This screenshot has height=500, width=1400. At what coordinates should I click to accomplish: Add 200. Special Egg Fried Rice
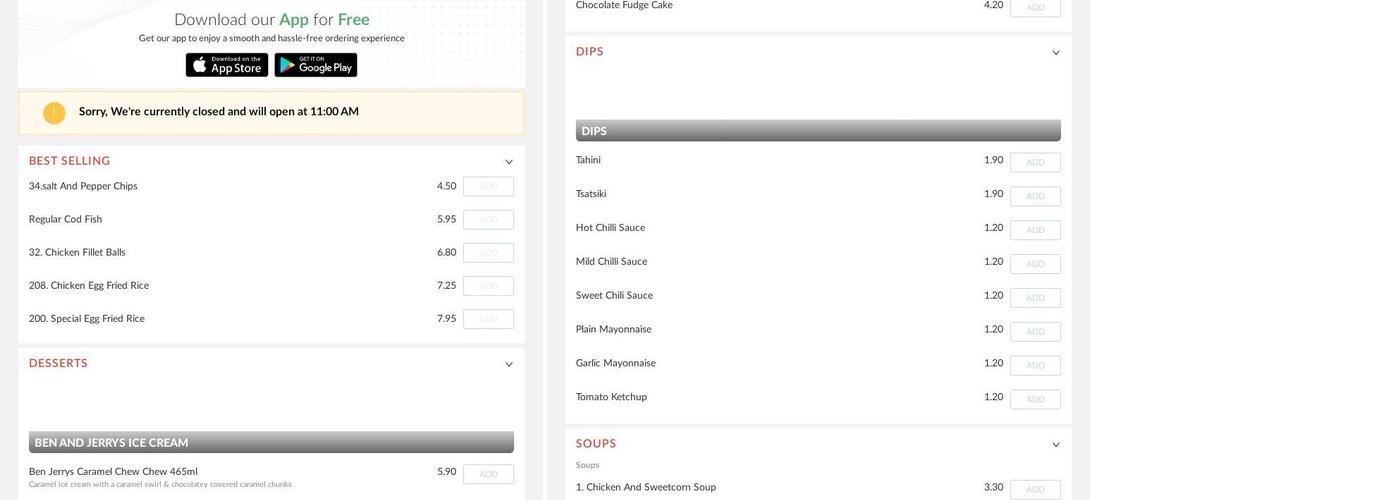coord(488,319)
